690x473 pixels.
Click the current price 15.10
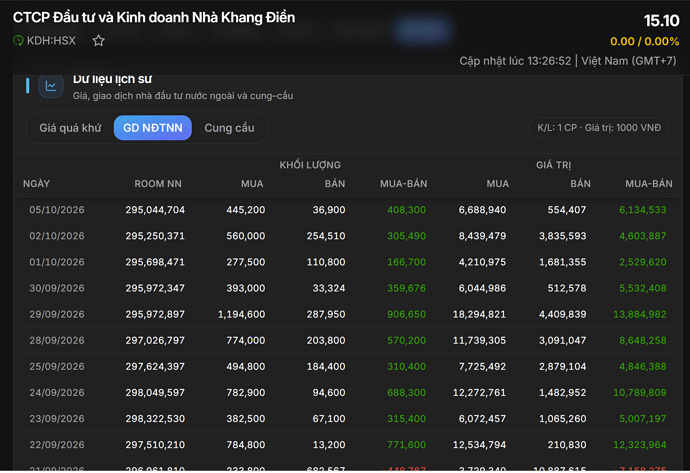pyautogui.click(x=661, y=21)
